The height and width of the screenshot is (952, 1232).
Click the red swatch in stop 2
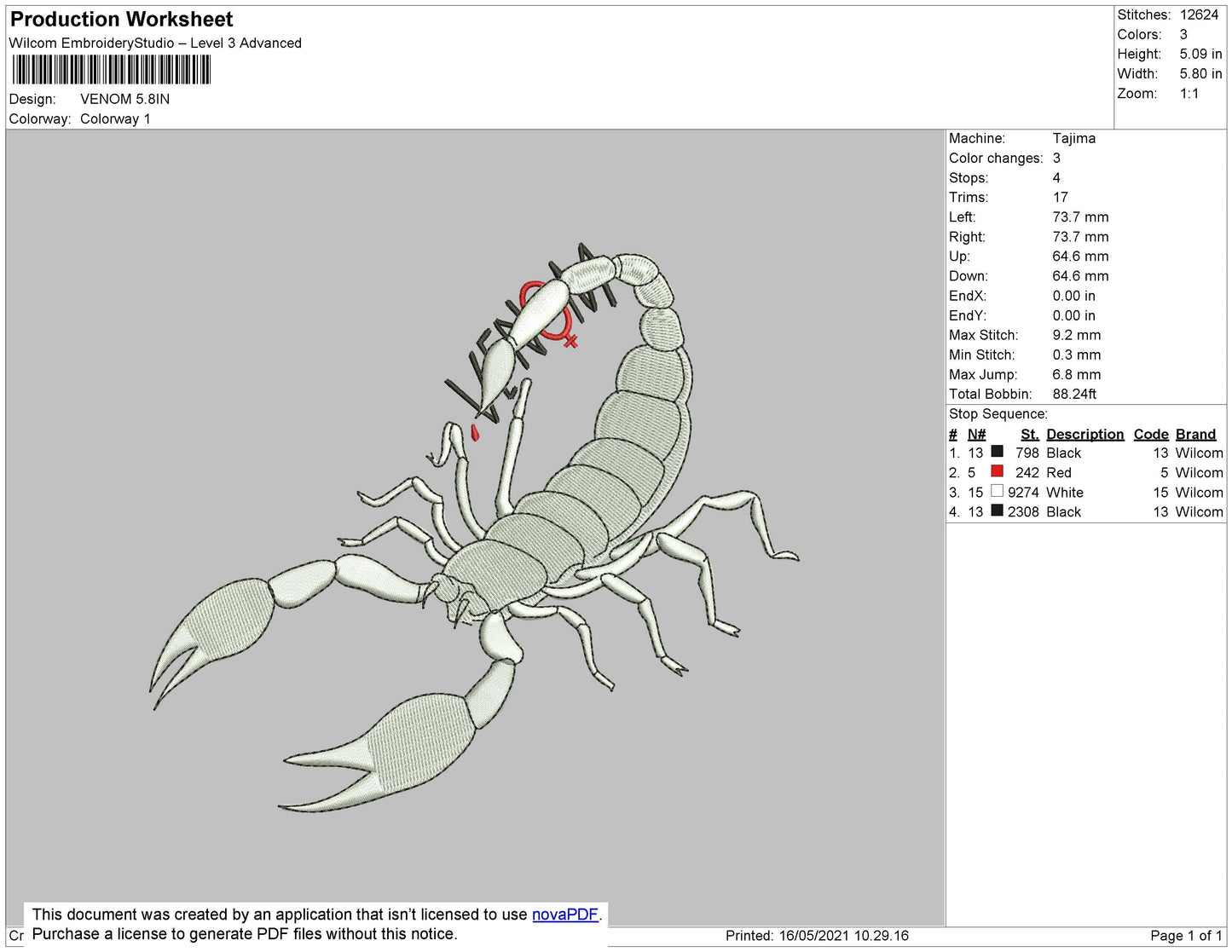tap(997, 471)
